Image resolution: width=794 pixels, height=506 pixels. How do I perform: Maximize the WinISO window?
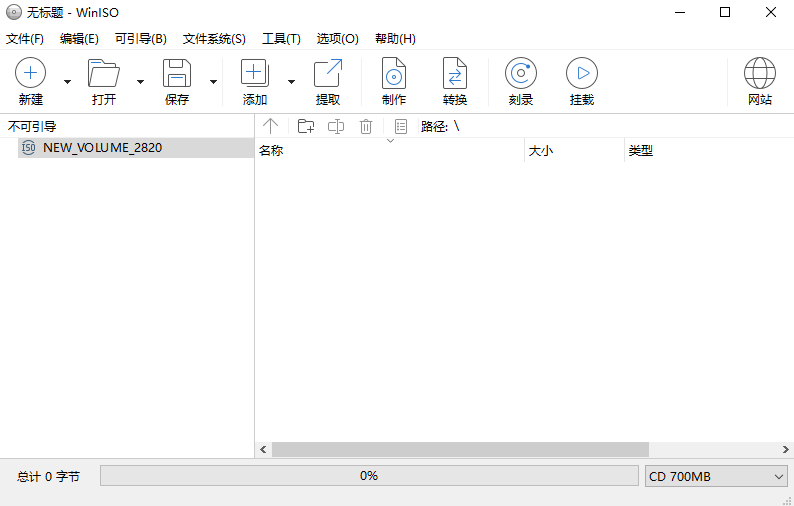point(725,12)
